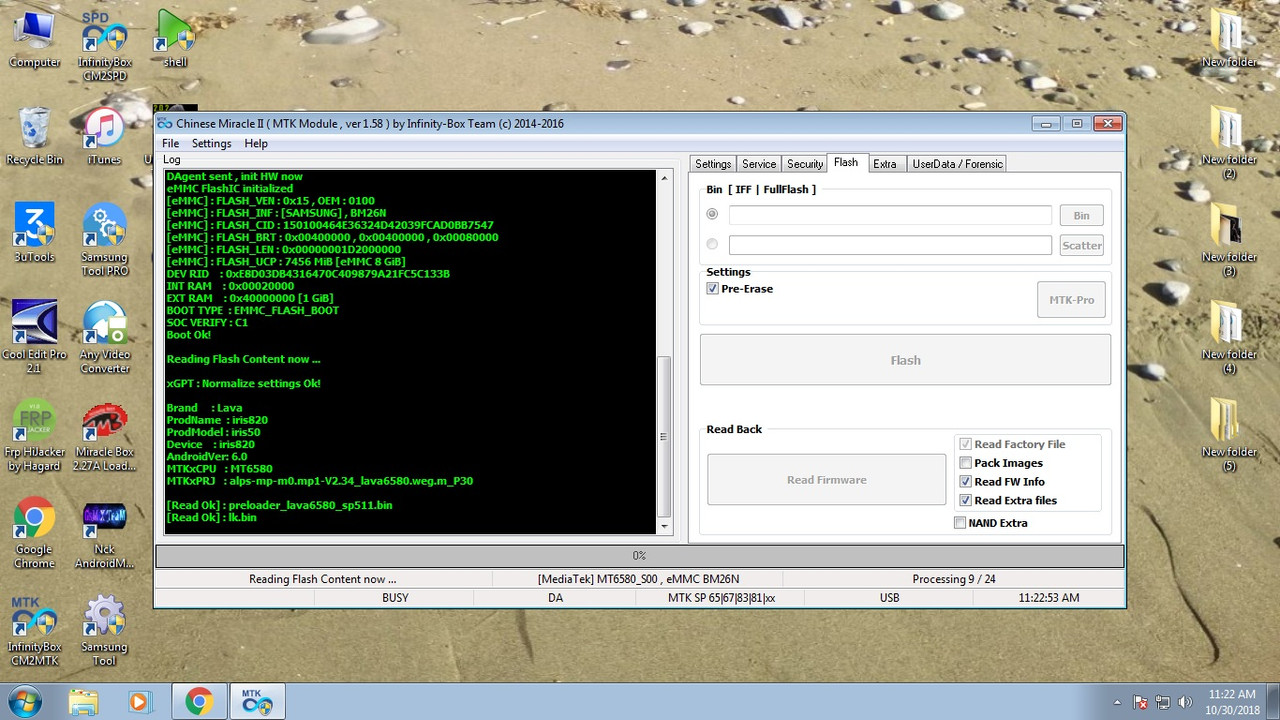
Task: Uncheck the Read FW Info checkbox
Action: [x=965, y=482]
